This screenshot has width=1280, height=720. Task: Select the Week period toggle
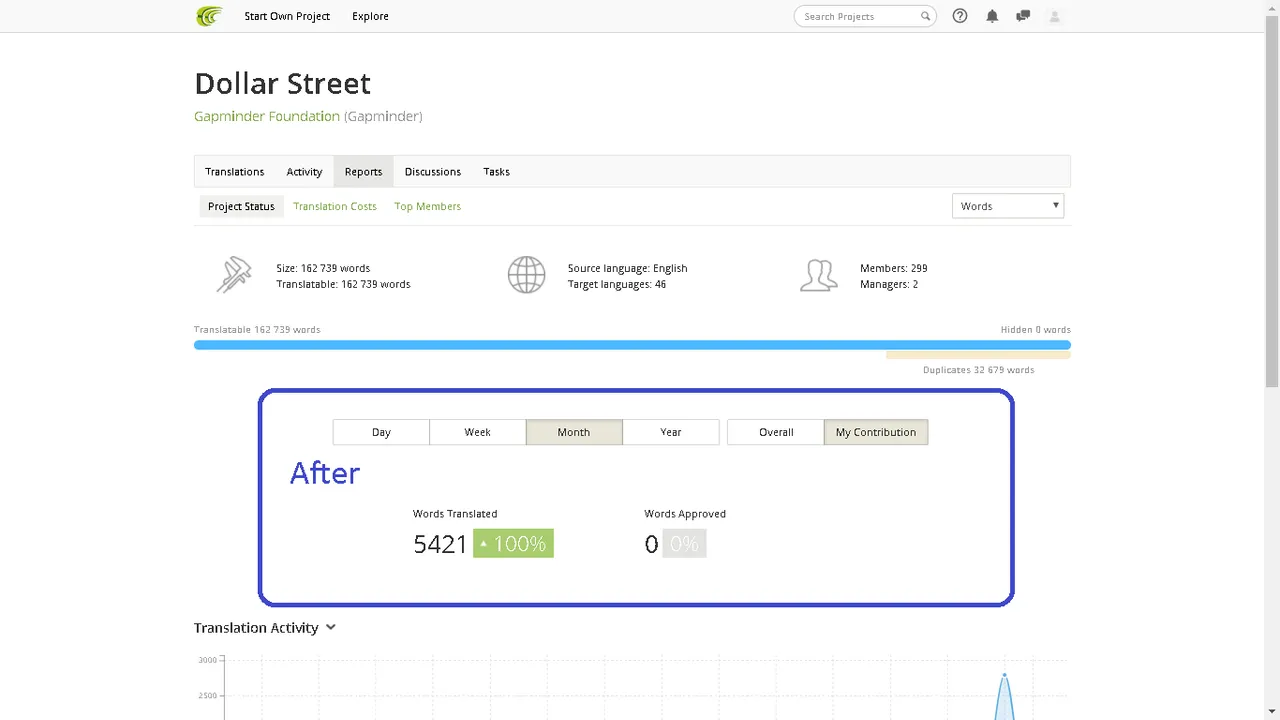478,432
